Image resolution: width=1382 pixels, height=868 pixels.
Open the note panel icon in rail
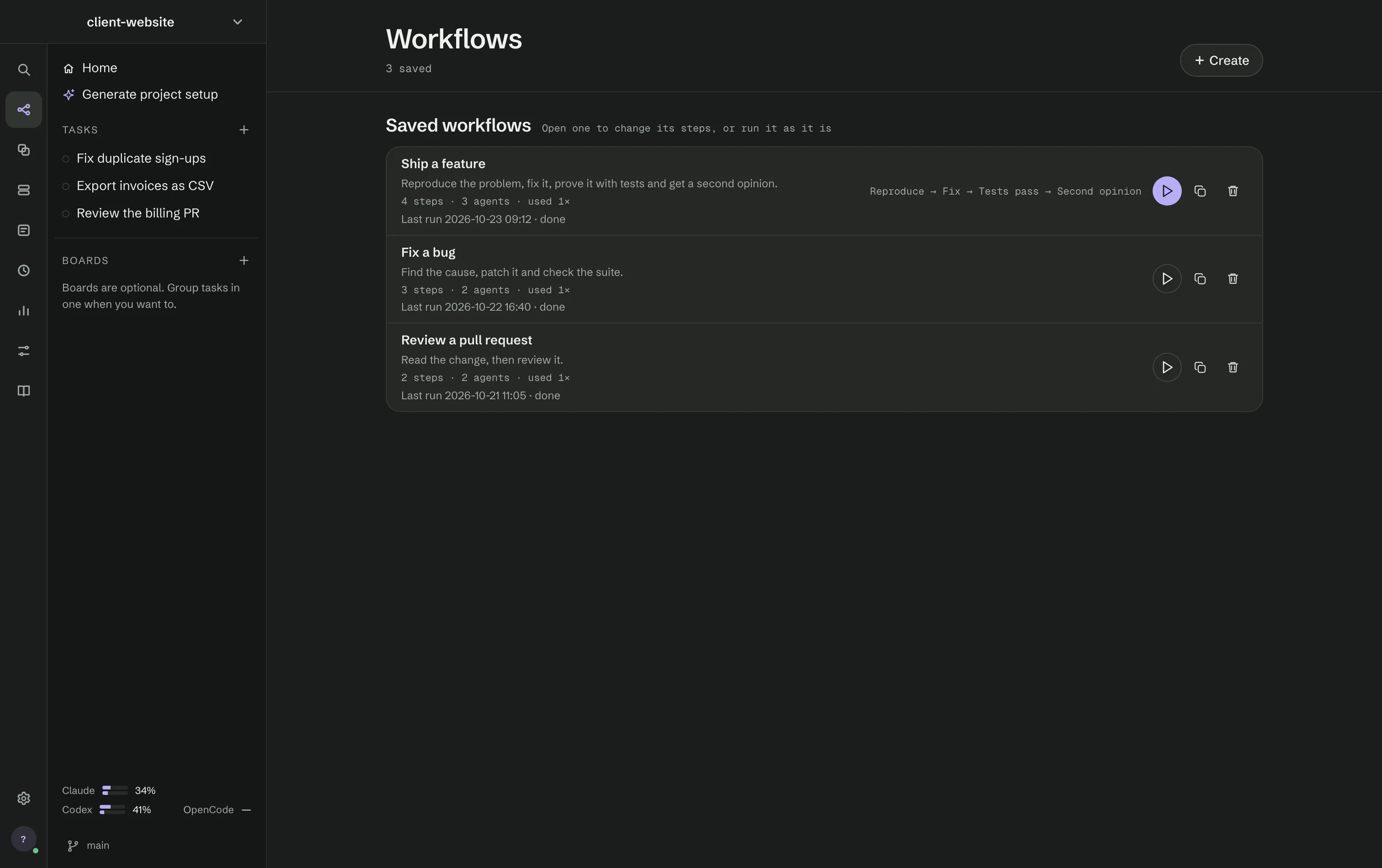pyautogui.click(x=23, y=230)
